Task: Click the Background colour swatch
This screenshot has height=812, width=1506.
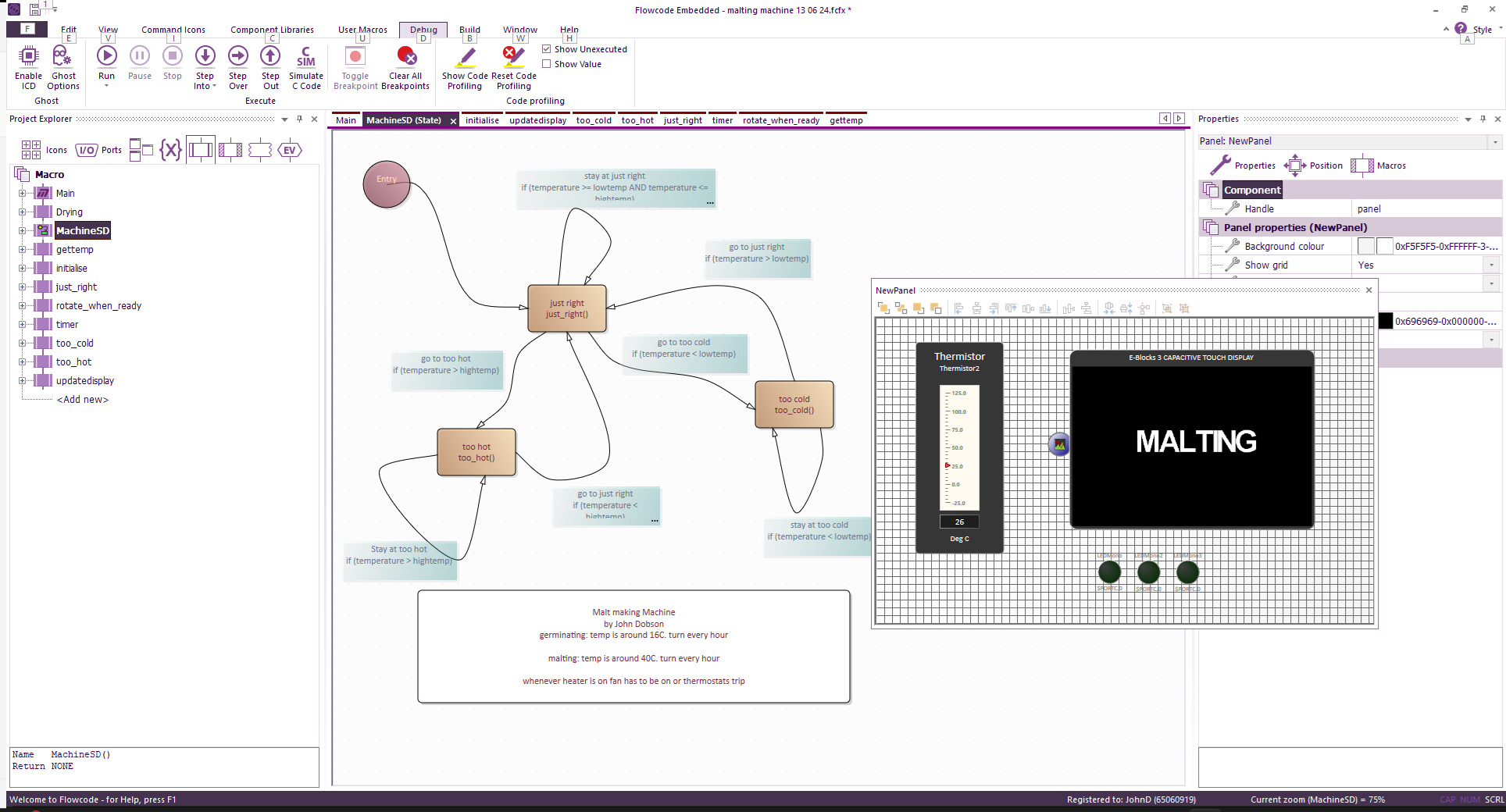Action: [1365, 247]
